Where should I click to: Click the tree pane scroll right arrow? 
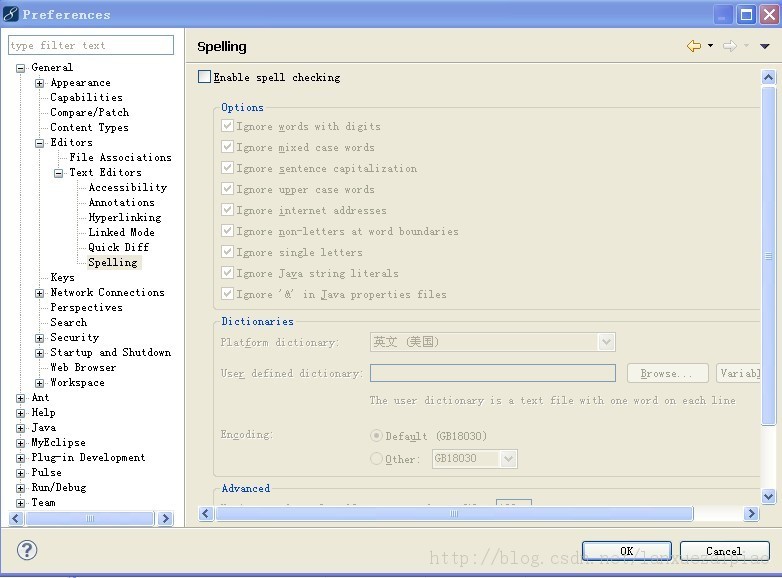165,519
